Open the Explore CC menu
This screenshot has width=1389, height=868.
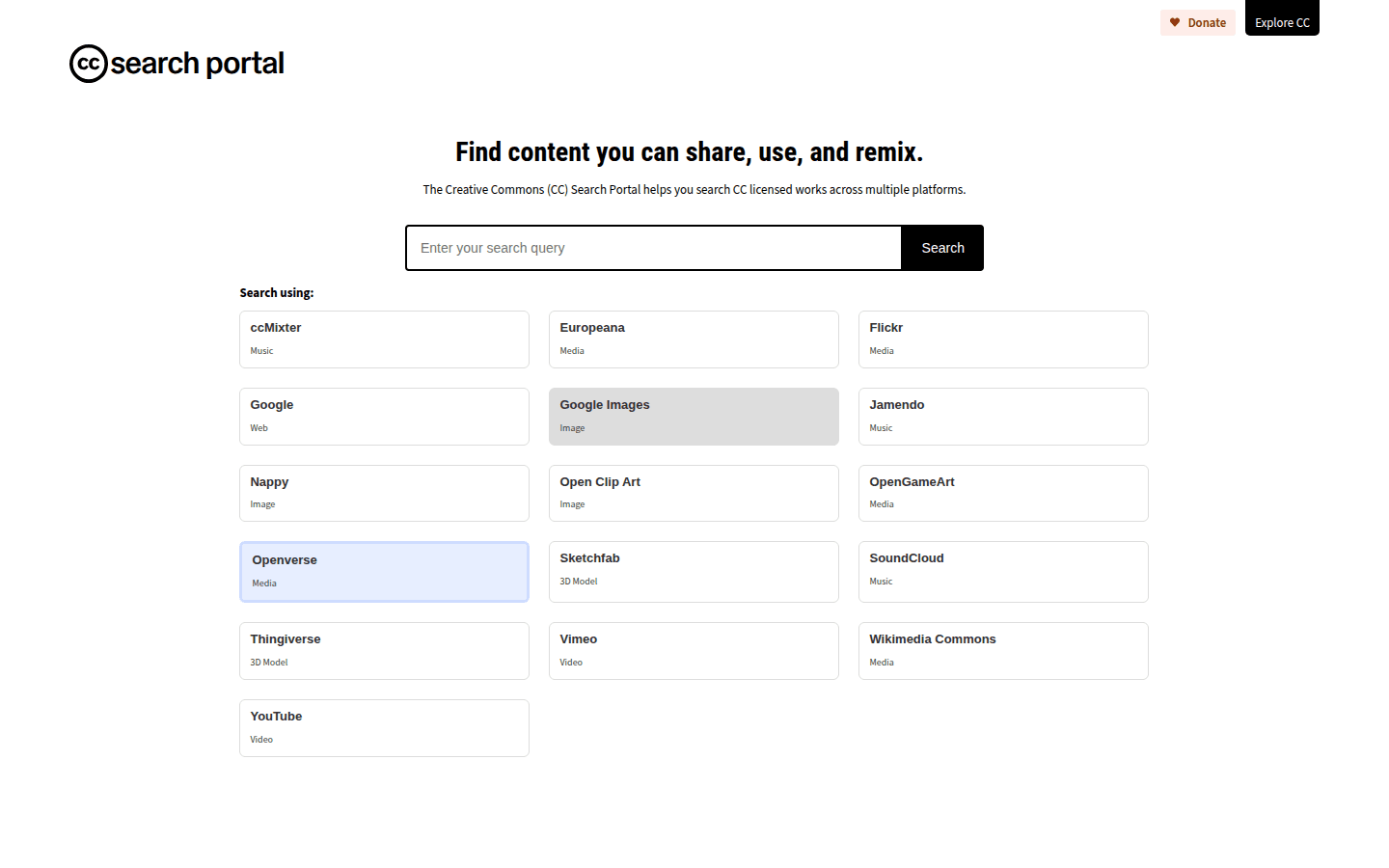(x=1282, y=17)
